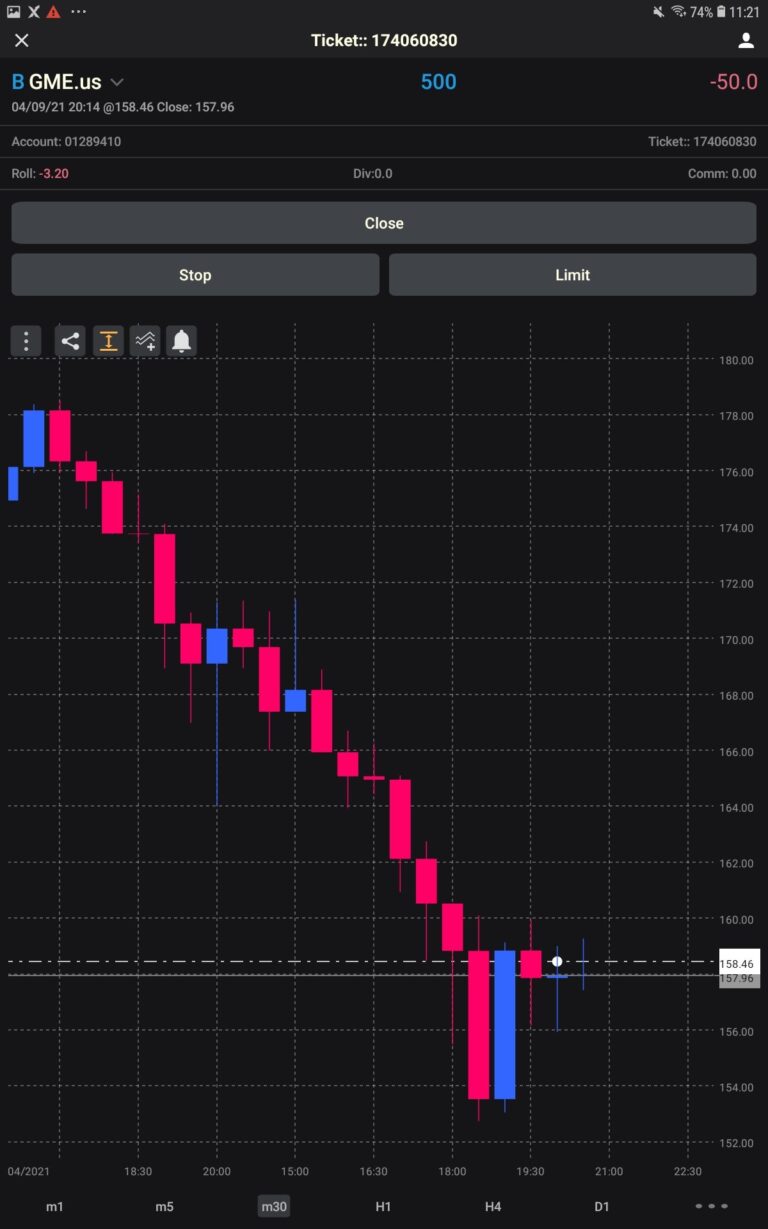Switch chart to m5 timeframe
The width and height of the screenshot is (768, 1229).
click(164, 1207)
